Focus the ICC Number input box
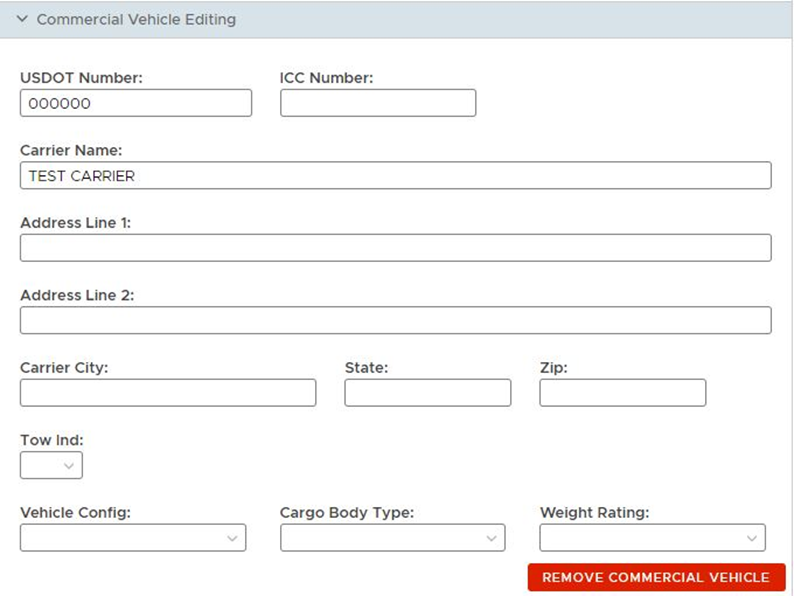 pos(378,103)
